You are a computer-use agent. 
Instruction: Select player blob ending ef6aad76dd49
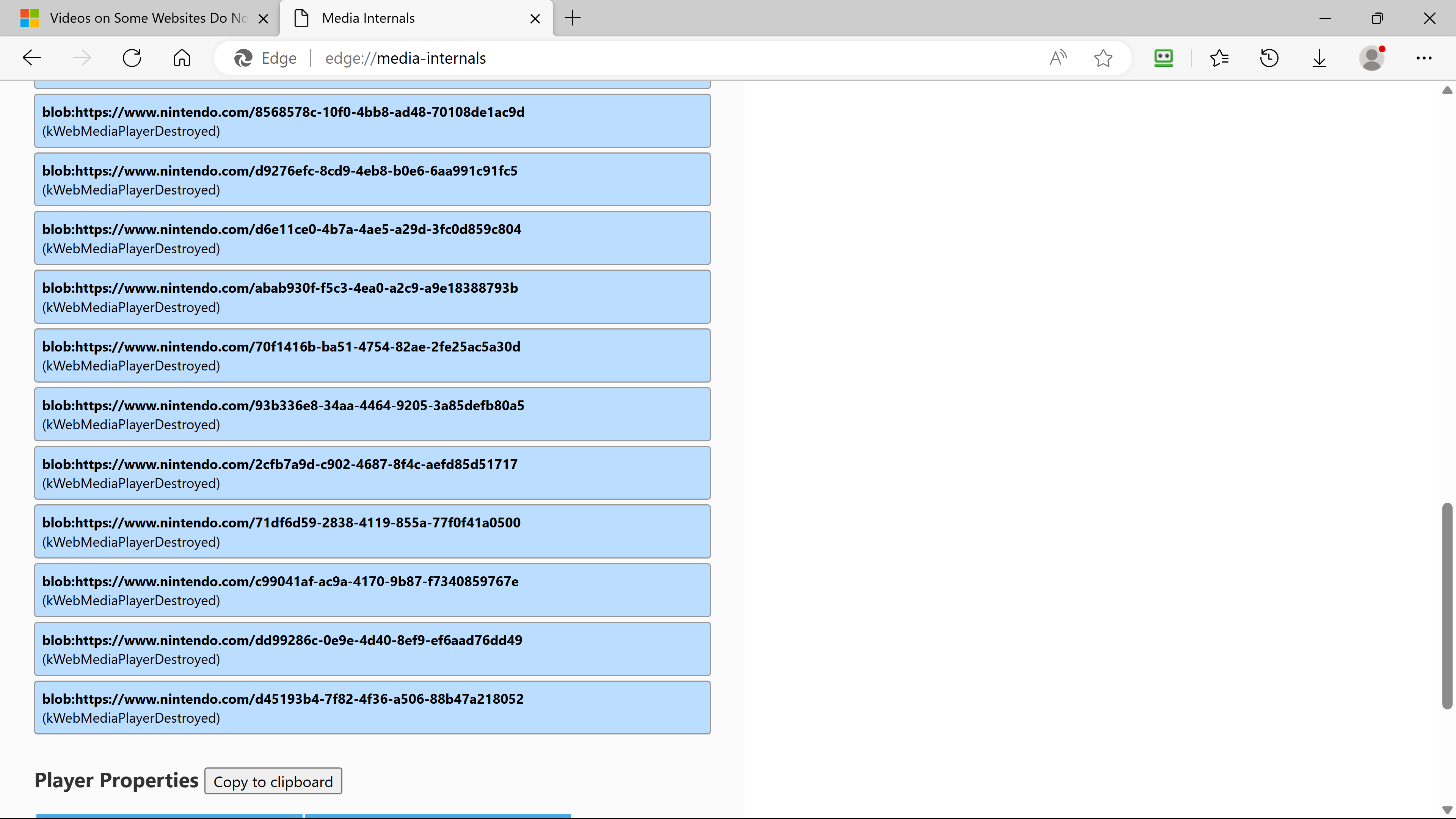372,649
